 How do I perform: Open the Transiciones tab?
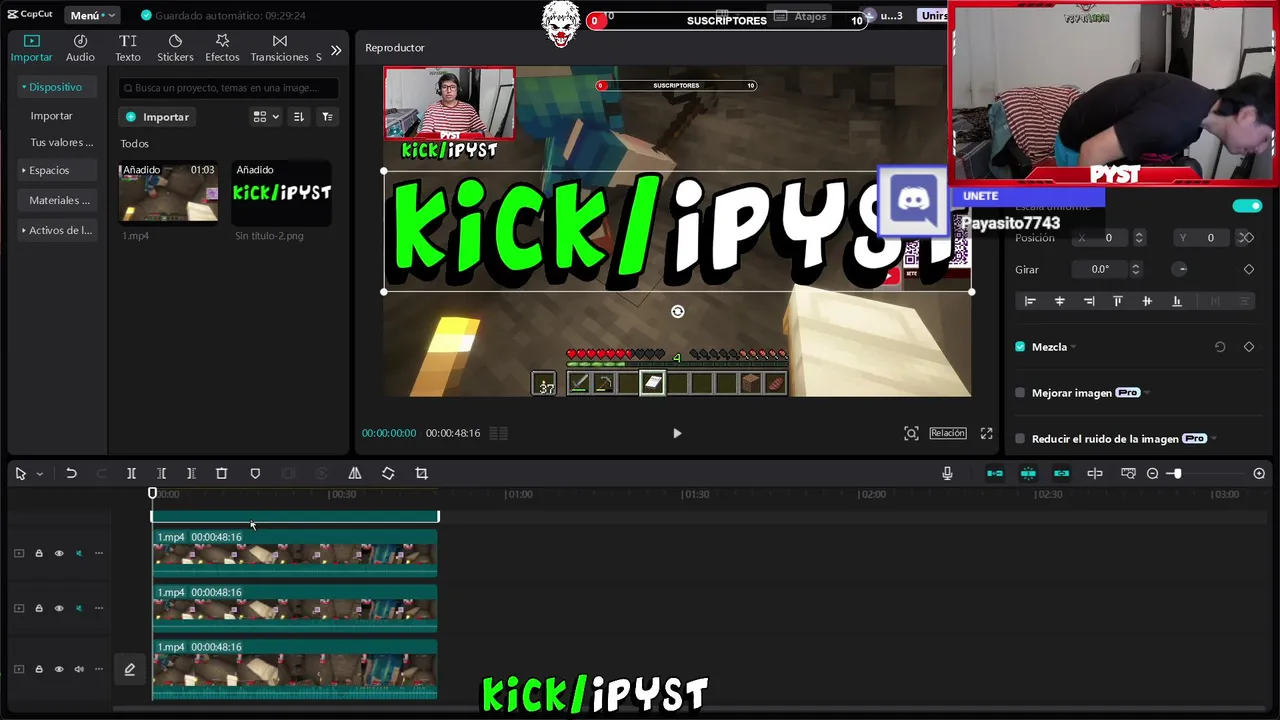tap(279, 48)
